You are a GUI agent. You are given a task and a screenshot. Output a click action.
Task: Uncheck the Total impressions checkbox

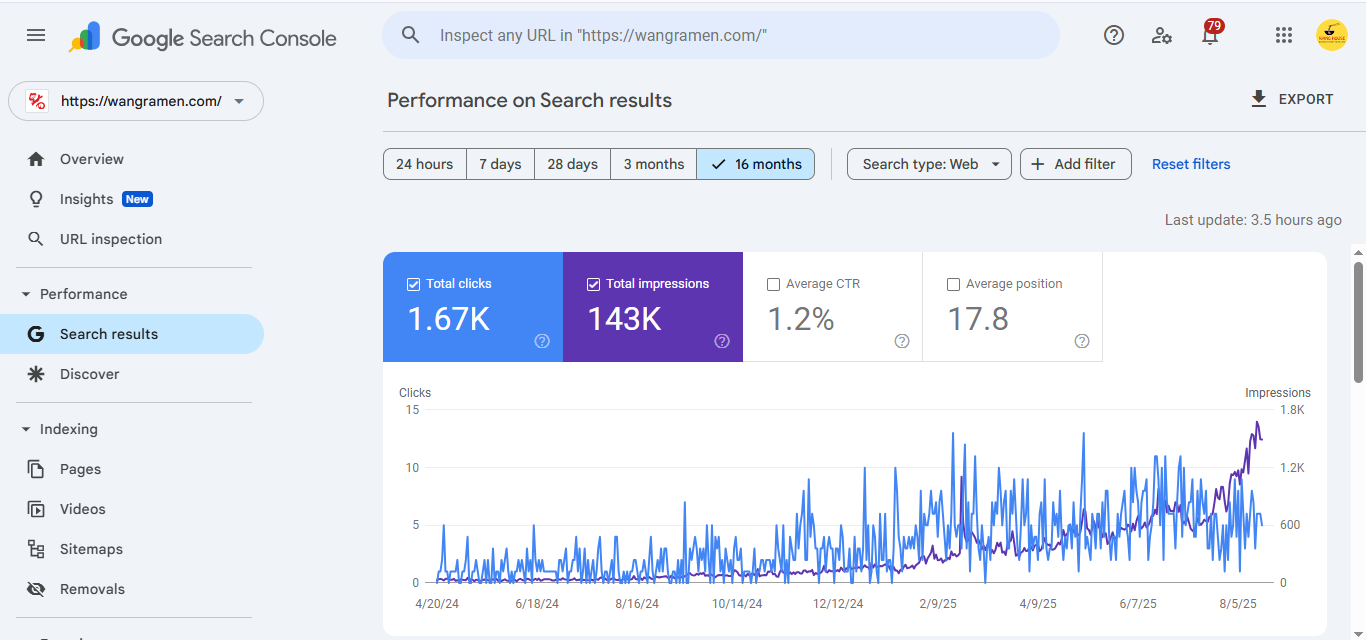click(x=593, y=284)
